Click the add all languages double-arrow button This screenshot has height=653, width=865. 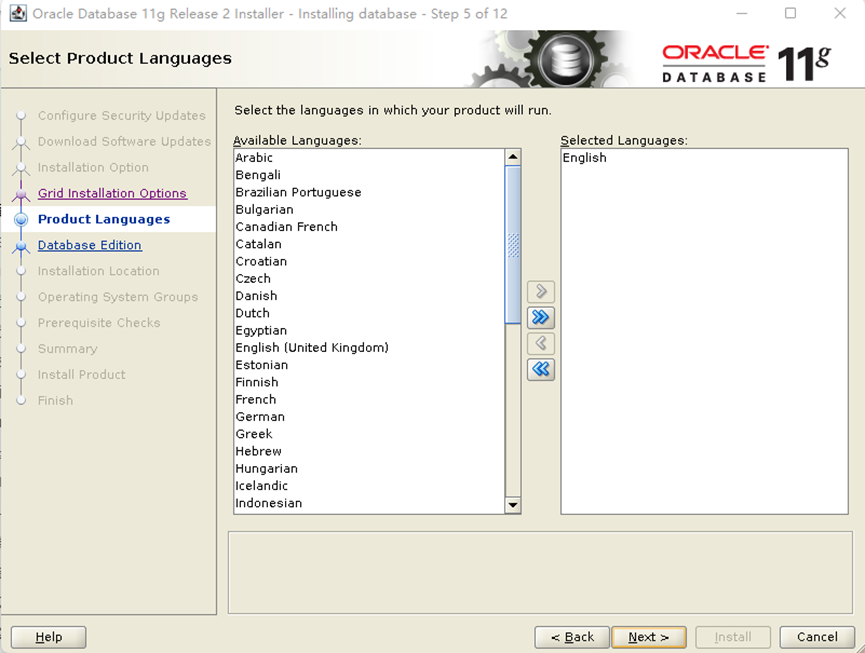(541, 317)
